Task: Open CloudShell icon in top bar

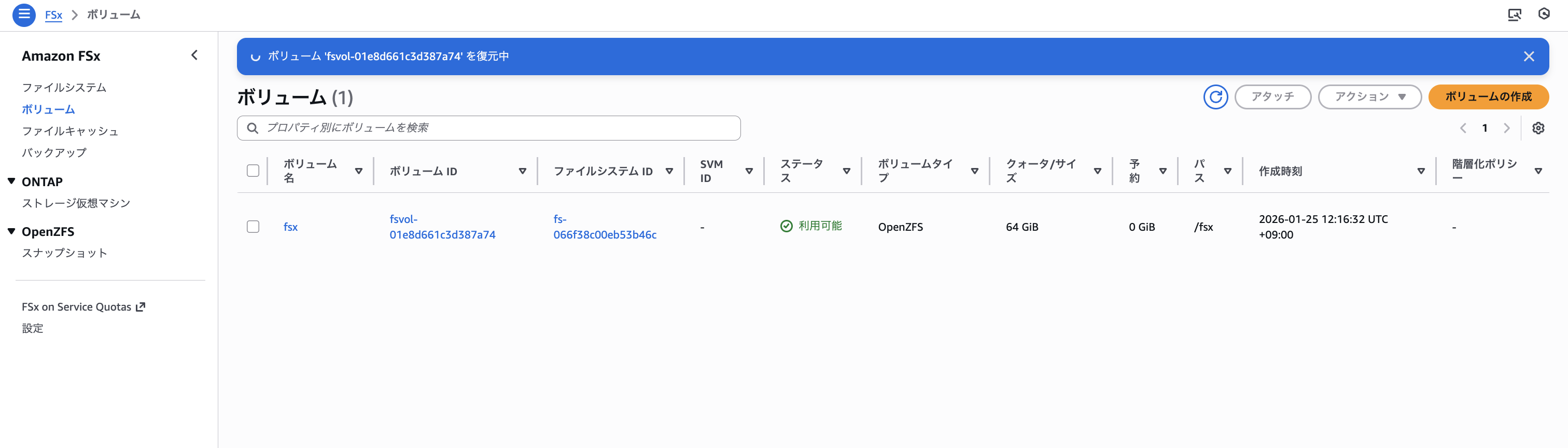Action: (1514, 15)
